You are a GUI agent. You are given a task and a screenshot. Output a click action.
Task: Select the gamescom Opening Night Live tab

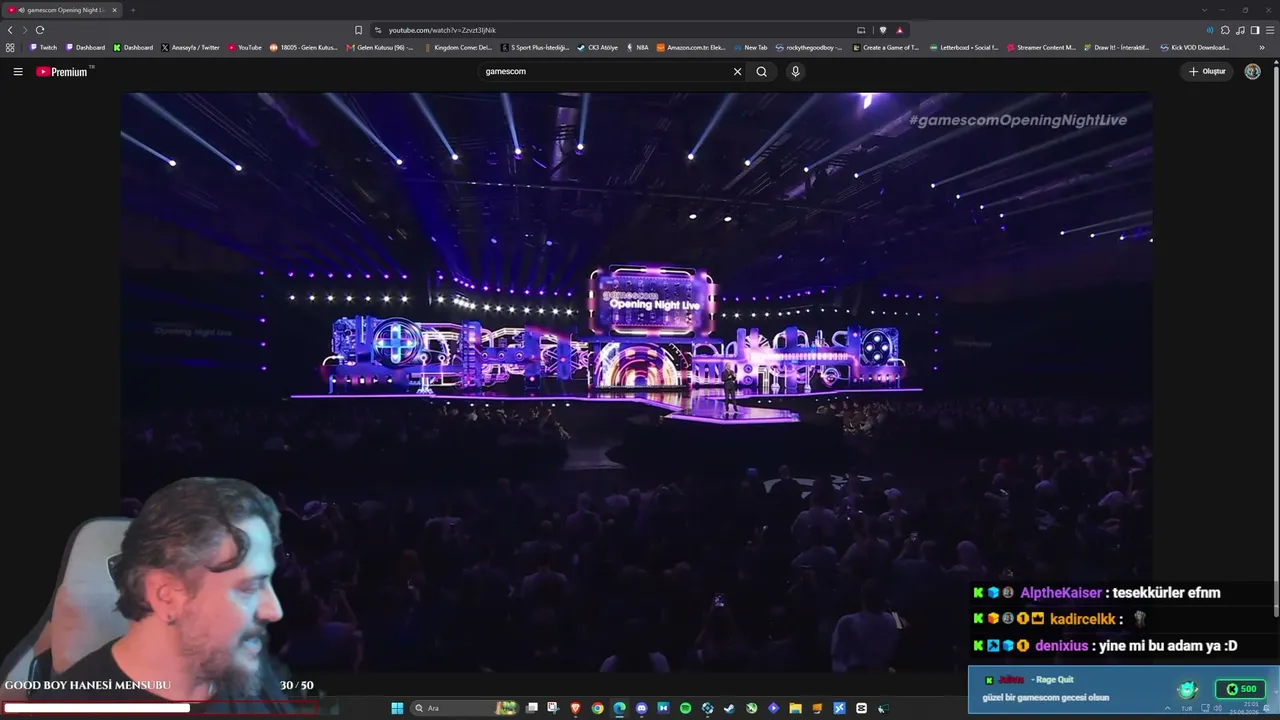tap(62, 10)
